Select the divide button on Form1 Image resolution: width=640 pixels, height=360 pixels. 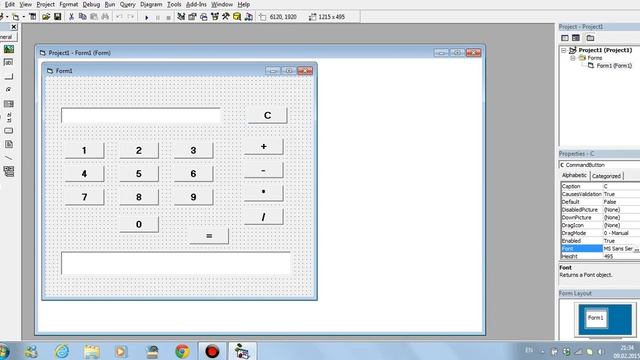pyautogui.click(x=263, y=217)
